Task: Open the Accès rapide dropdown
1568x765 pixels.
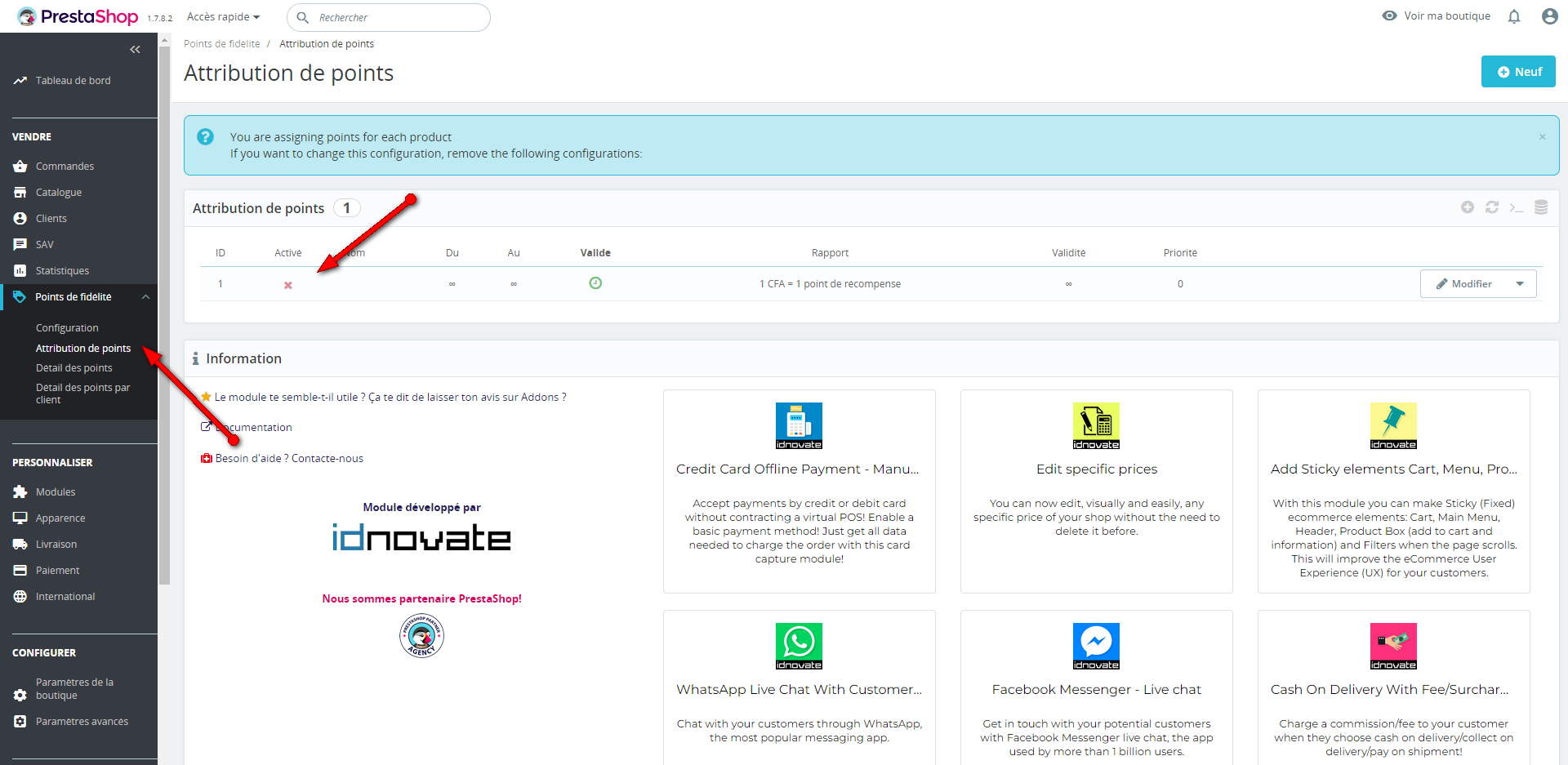Action: (x=223, y=16)
